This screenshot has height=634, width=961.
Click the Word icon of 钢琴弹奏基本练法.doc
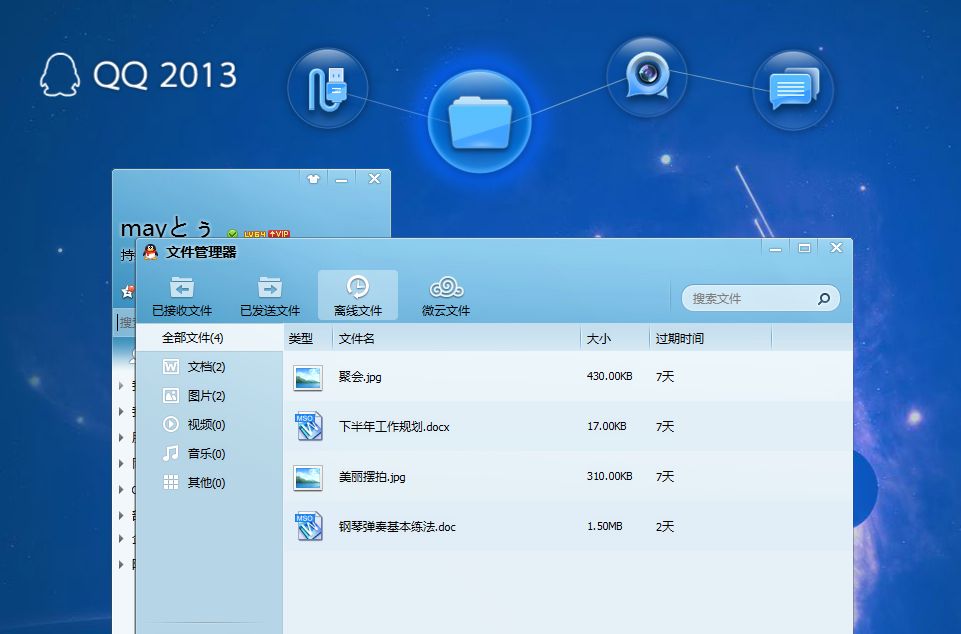point(308,526)
